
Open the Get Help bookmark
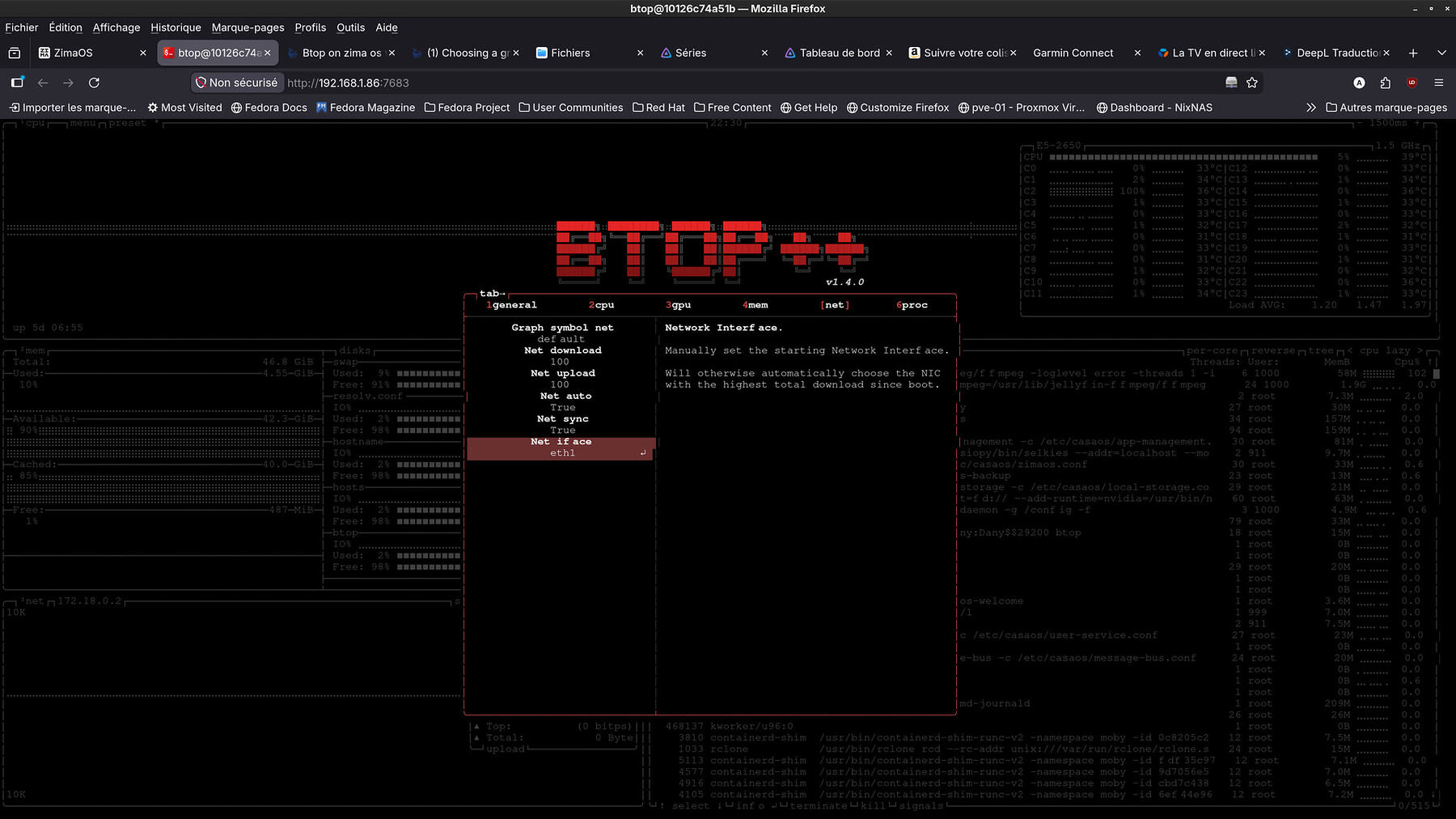pos(809,108)
